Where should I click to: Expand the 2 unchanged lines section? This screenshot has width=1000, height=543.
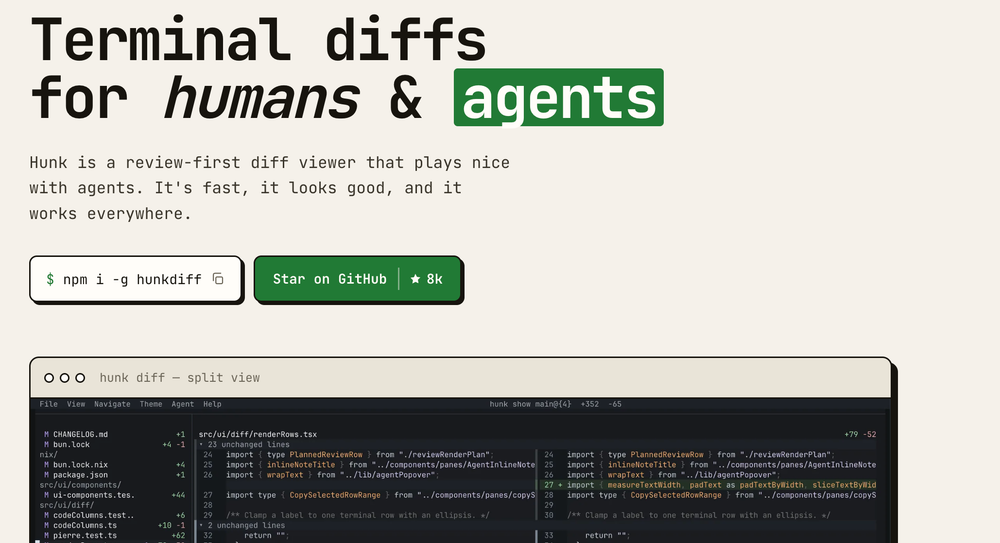point(242,525)
